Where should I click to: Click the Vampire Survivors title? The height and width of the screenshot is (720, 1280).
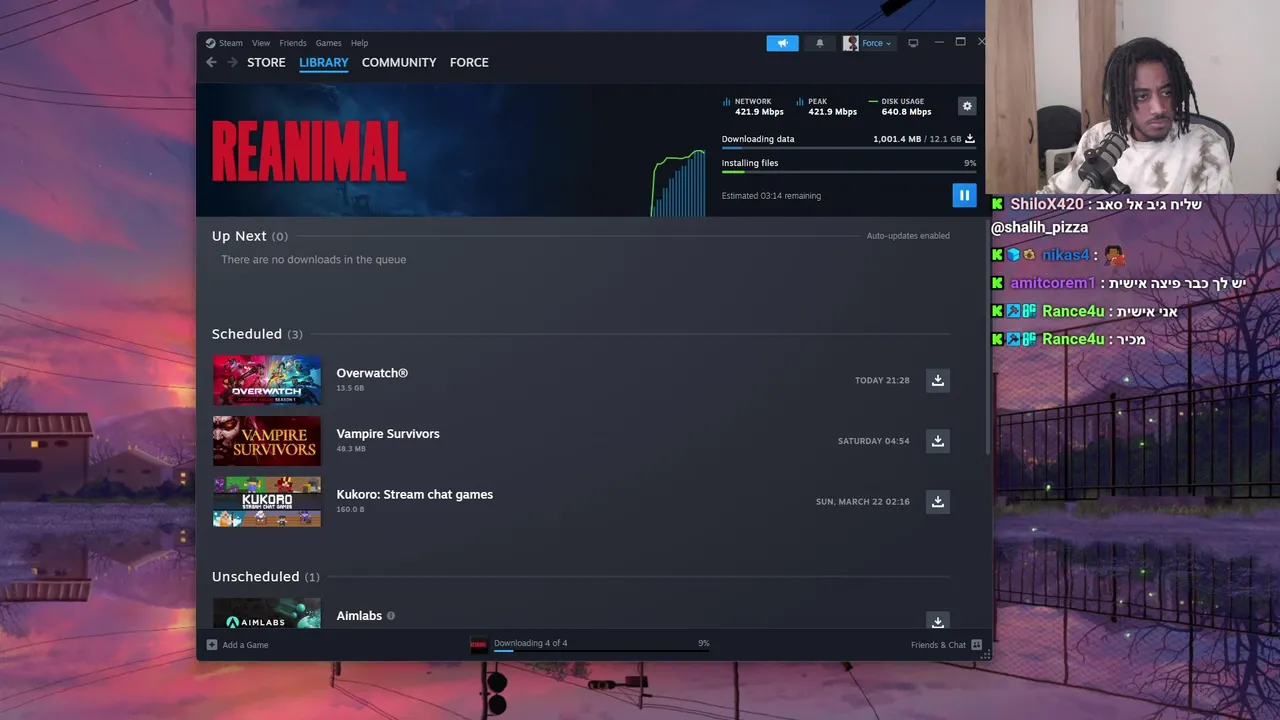point(388,434)
